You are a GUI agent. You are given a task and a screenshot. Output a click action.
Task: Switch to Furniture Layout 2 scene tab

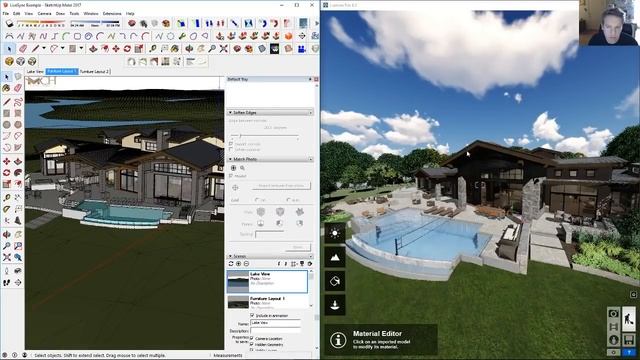(94, 71)
